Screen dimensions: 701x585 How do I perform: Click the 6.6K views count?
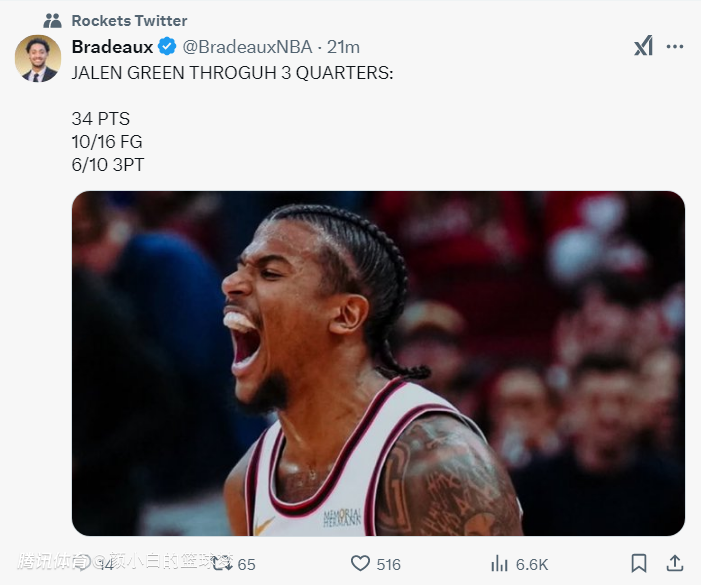(531, 564)
